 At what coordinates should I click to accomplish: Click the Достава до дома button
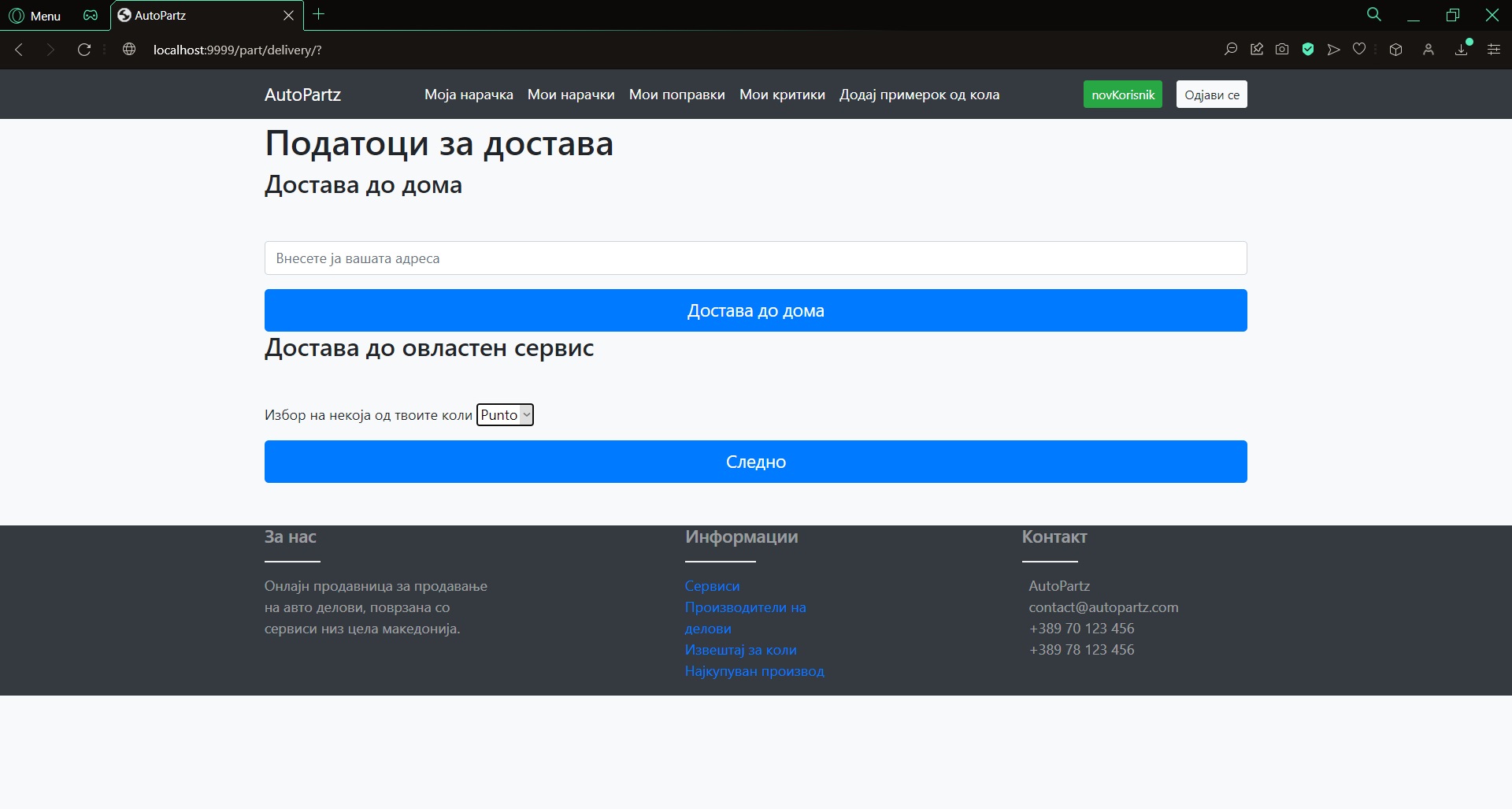(x=755, y=310)
